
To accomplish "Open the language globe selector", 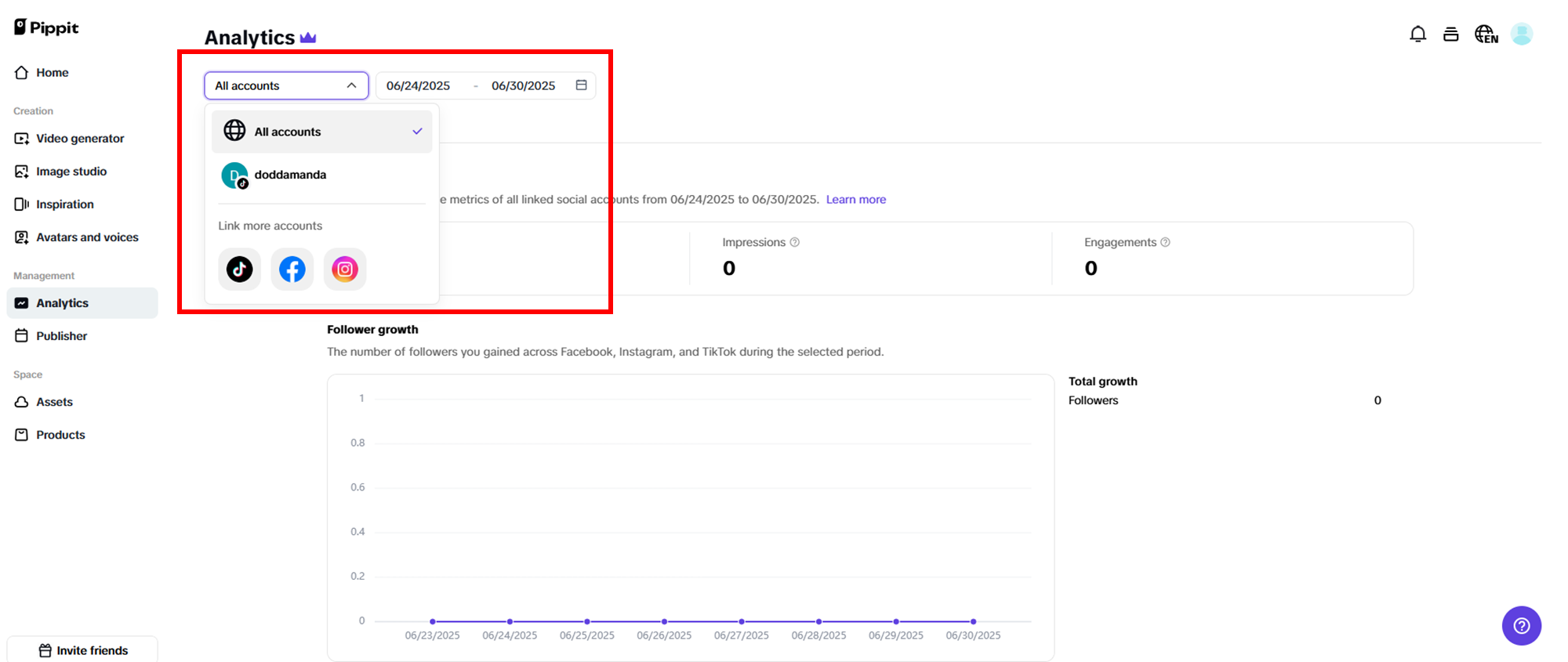I will pyautogui.click(x=1486, y=34).
